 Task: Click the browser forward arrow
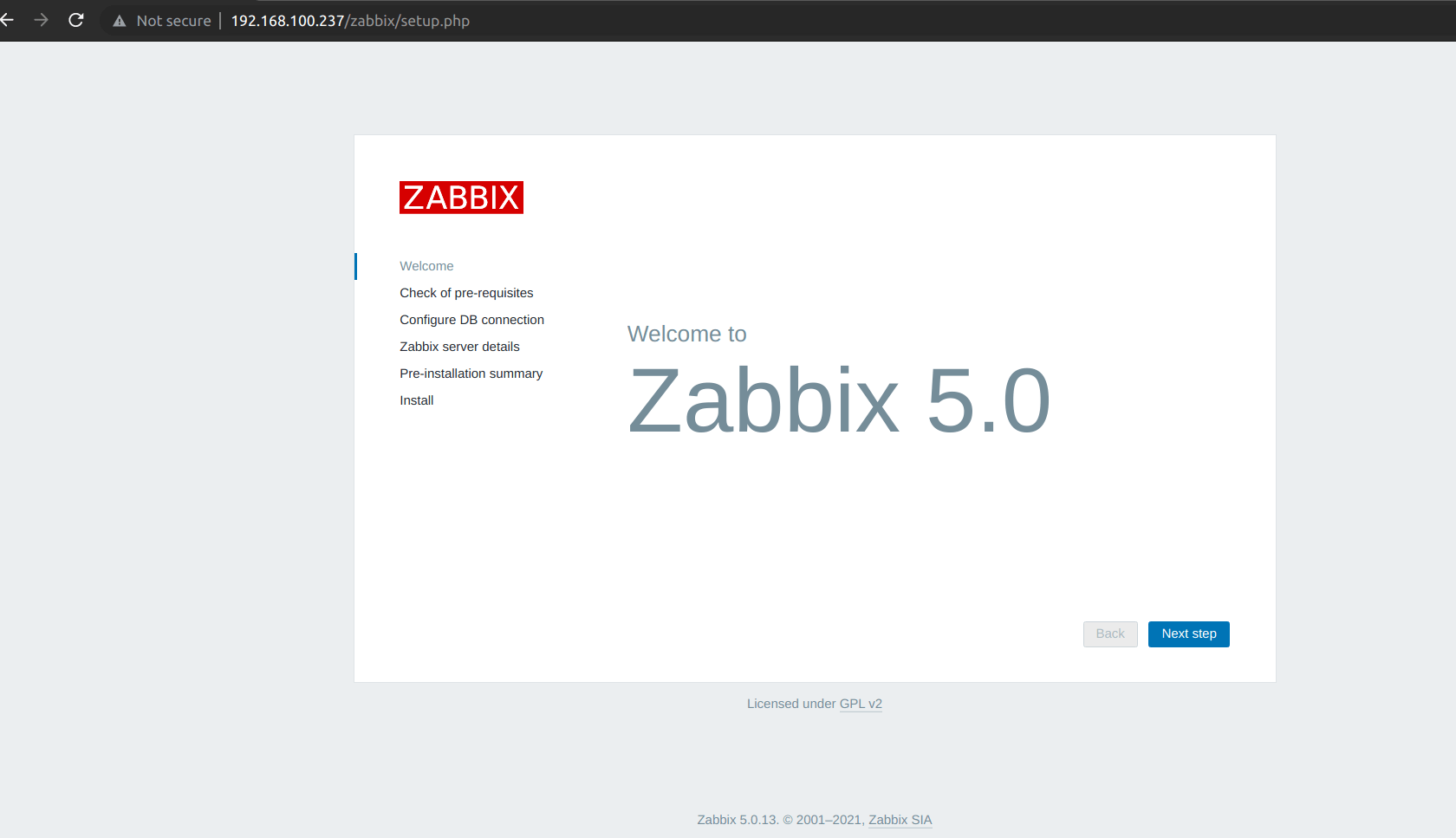click(x=41, y=20)
